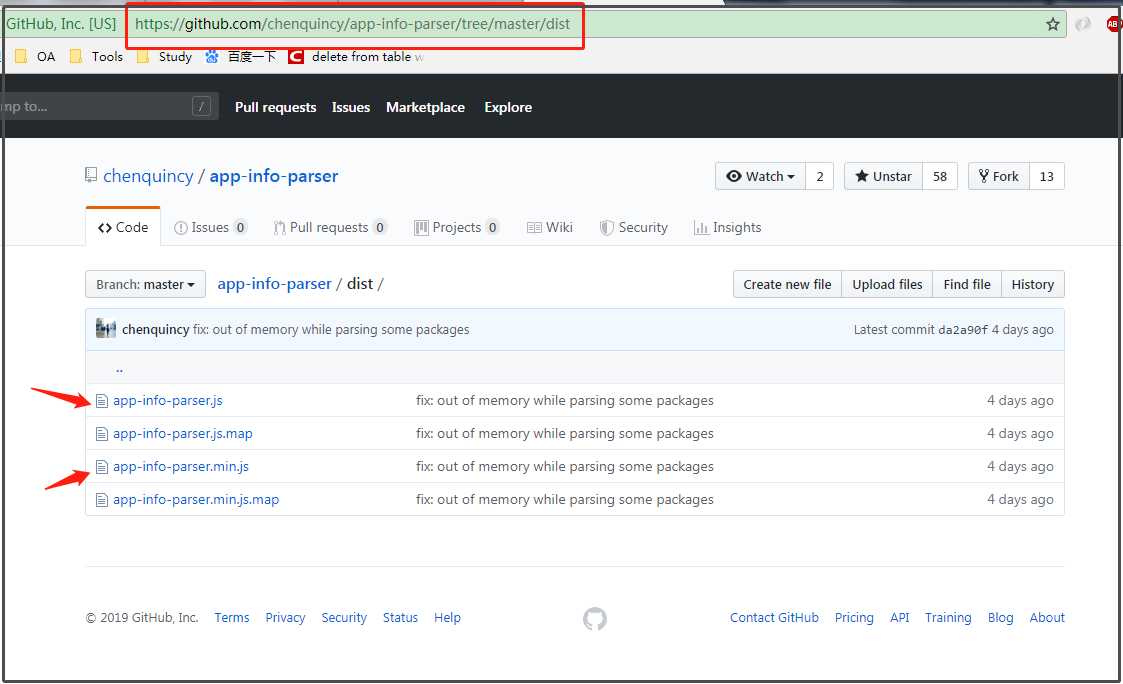Open the repository Security tab
This screenshot has width=1123, height=684.
click(x=634, y=227)
